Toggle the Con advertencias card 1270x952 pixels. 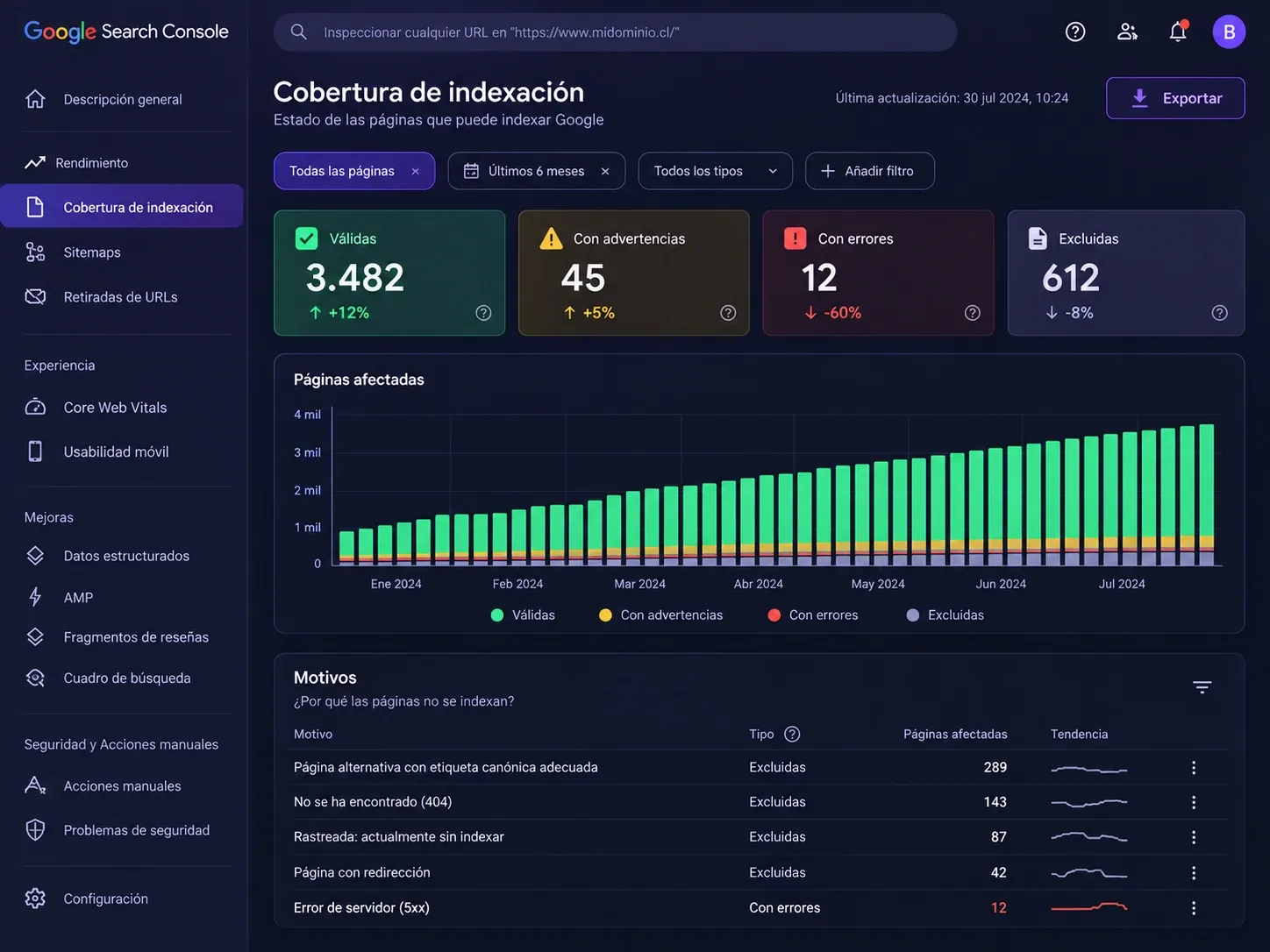coord(634,273)
